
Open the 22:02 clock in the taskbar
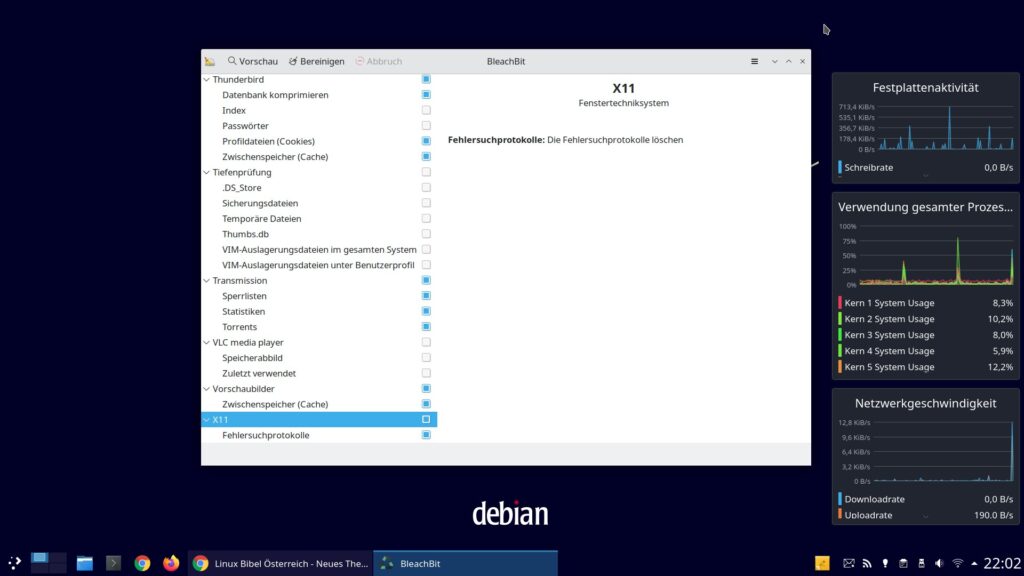1002,563
